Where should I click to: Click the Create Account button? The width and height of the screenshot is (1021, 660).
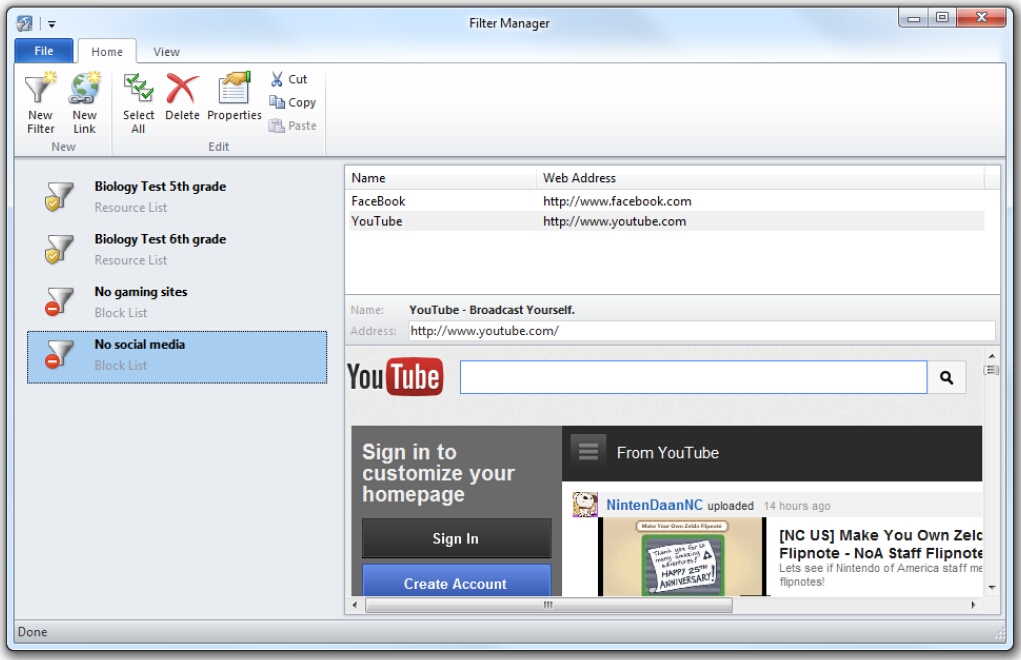click(456, 581)
